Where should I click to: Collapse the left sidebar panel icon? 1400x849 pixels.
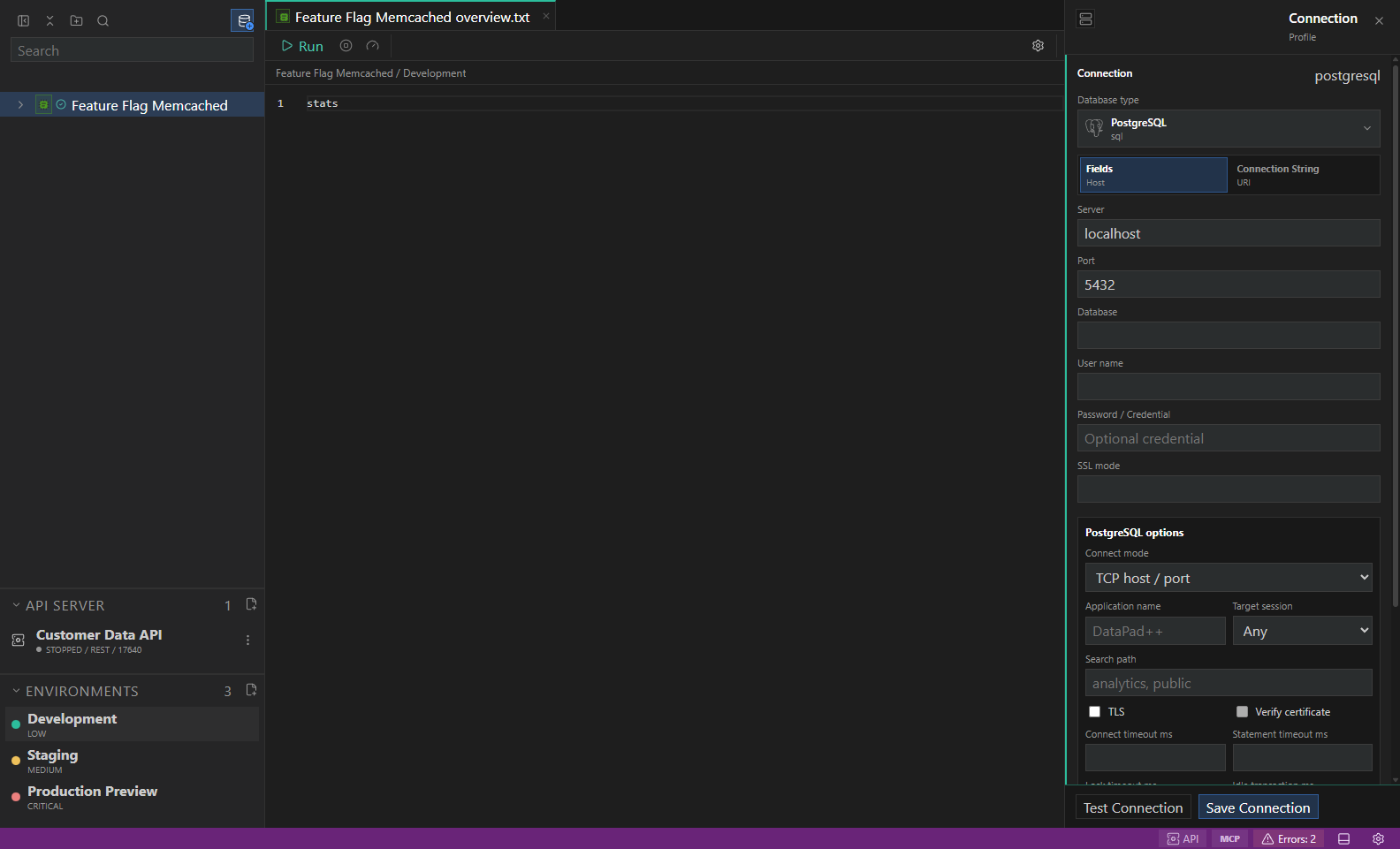tap(24, 20)
